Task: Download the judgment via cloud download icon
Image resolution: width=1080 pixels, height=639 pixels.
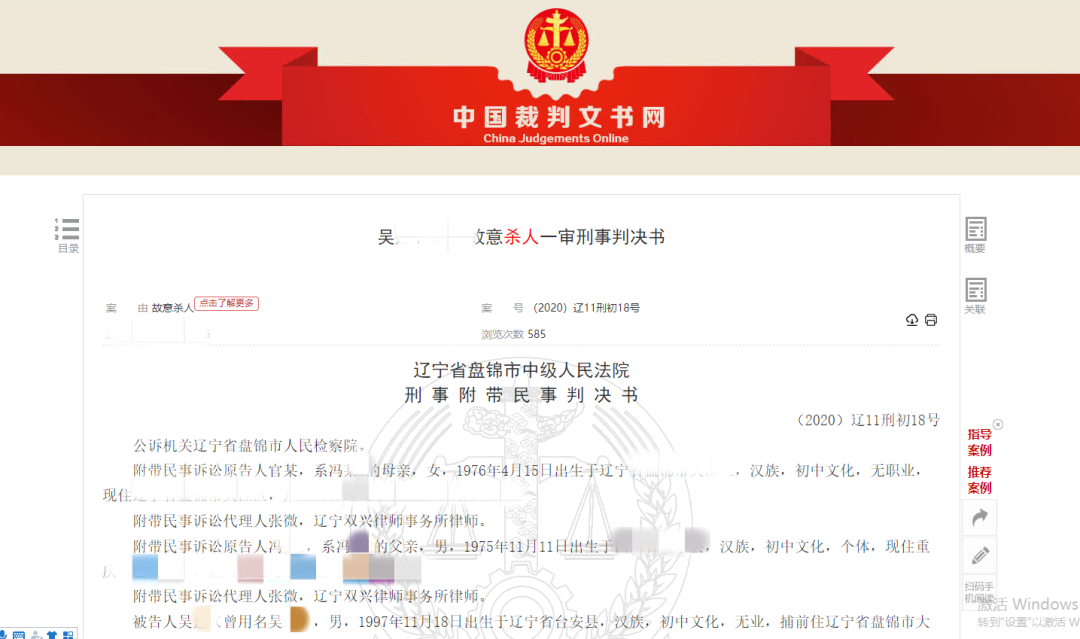Action: click(x=912, y=320)
